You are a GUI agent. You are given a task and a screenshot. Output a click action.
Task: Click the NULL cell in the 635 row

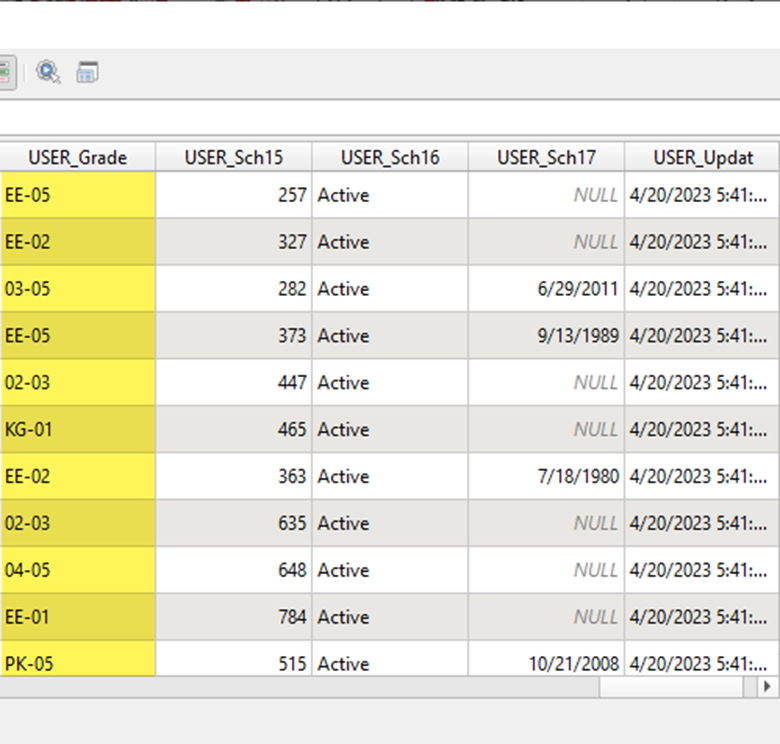click(546, 523)
